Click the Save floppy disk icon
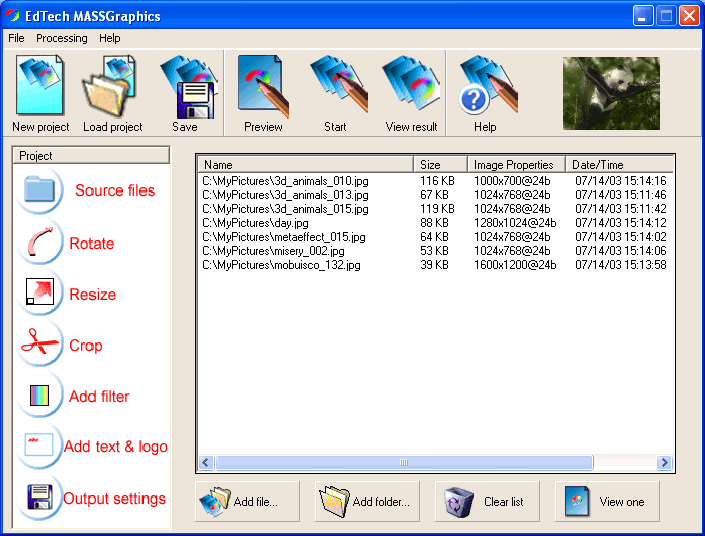This screenshot has height=536, width=705. click(188, 87)
